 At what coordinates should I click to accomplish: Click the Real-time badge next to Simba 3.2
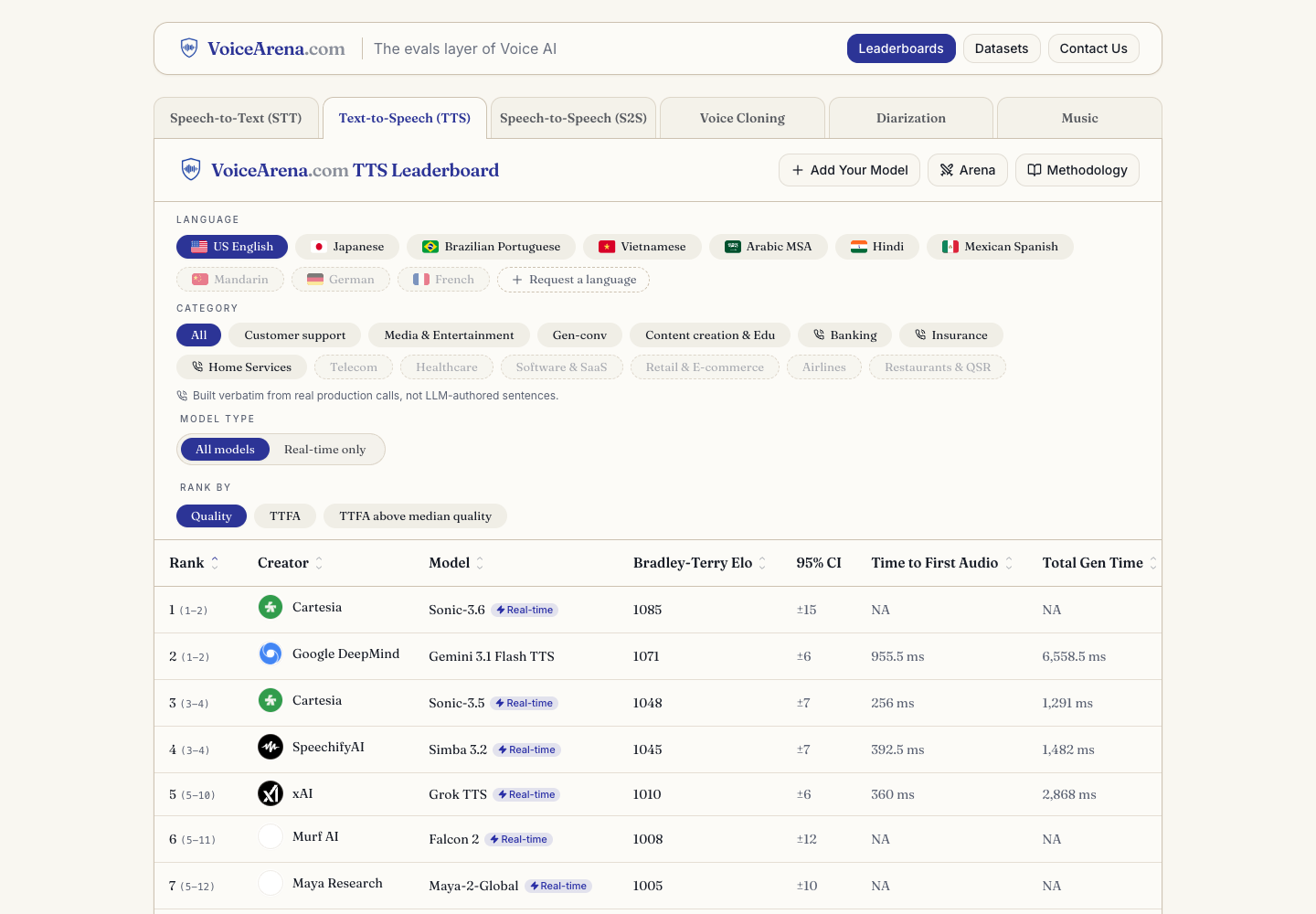[526, 749]
